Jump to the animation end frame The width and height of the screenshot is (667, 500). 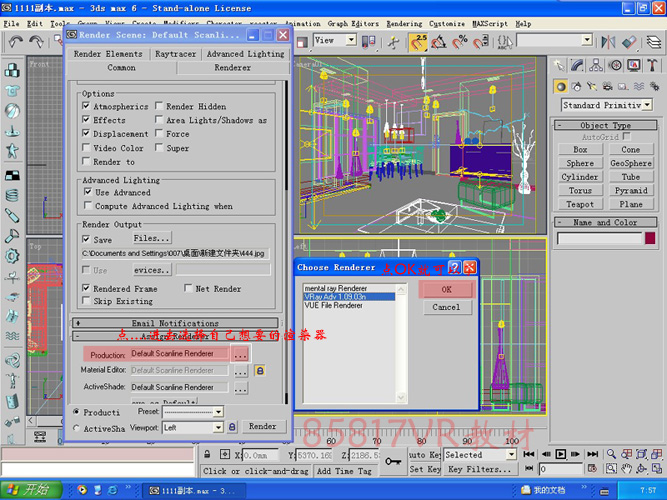coord(593,454)
